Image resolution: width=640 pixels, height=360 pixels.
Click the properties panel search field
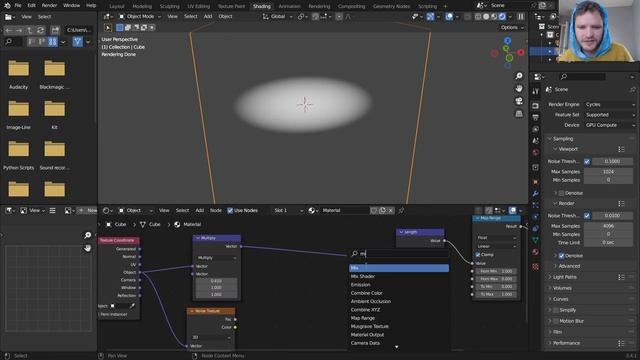(583, 77)
